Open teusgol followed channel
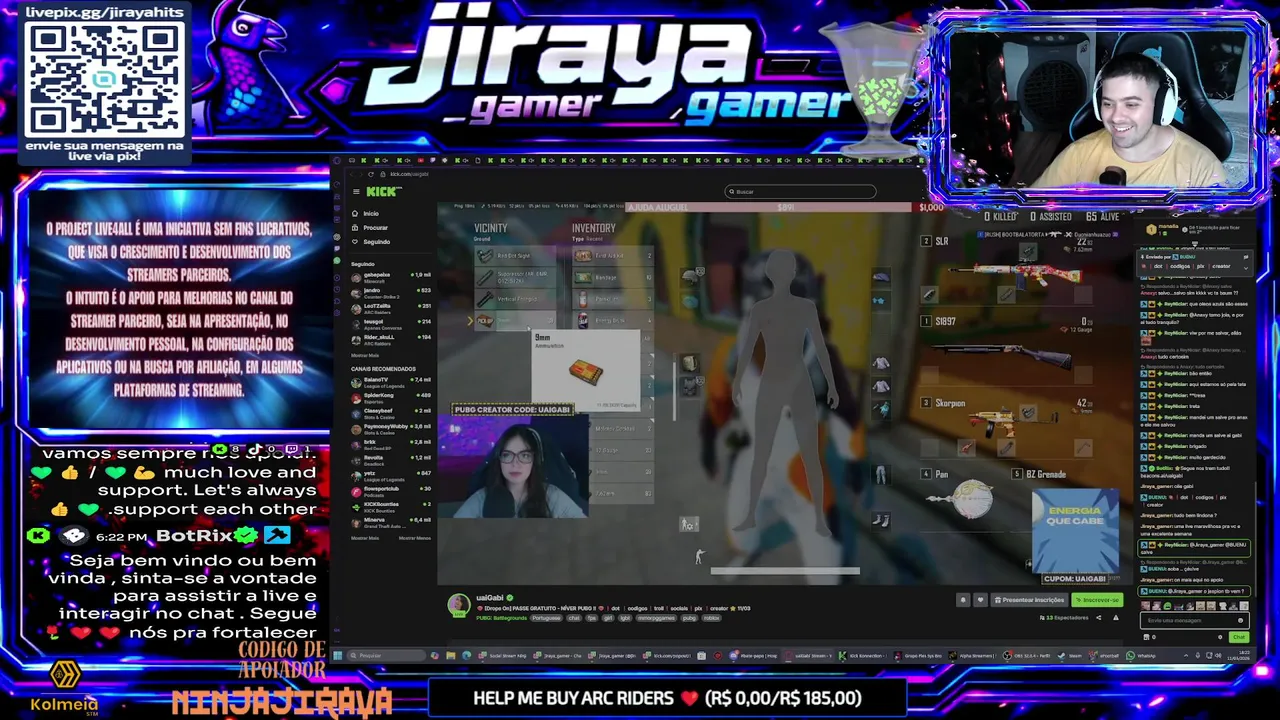The image size is (1280, 720). coord(392,324)
